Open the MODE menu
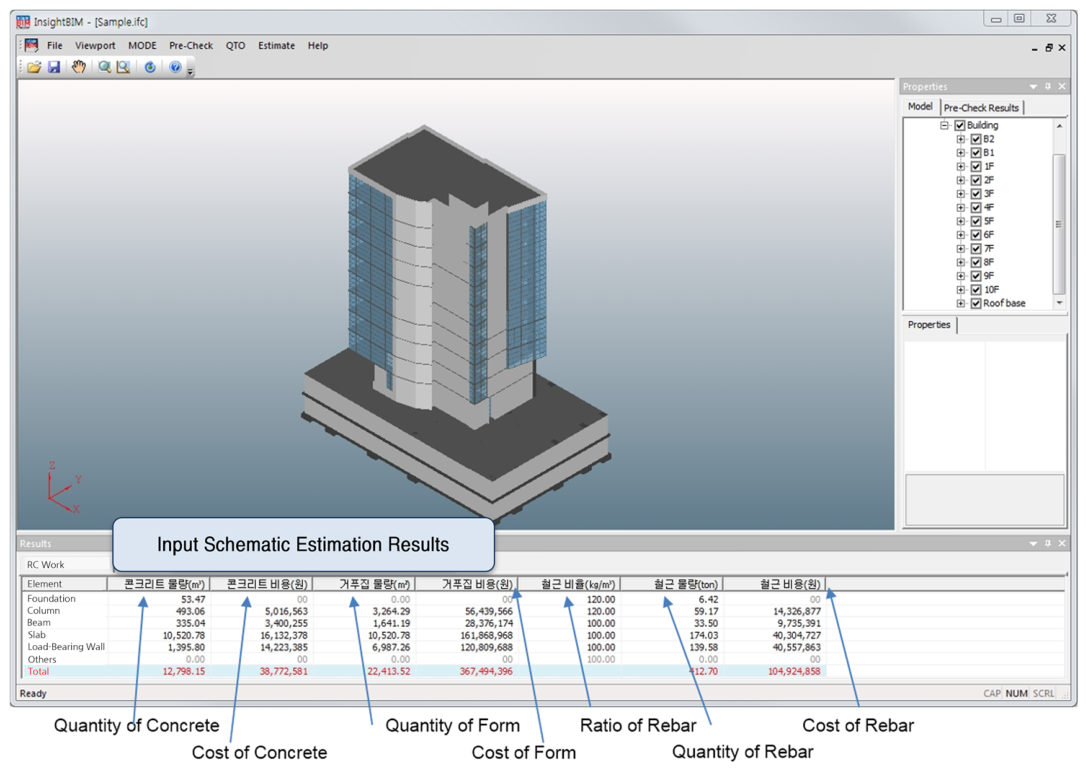The height and width of the screenshot is (771, 1086). coord(142,46)
